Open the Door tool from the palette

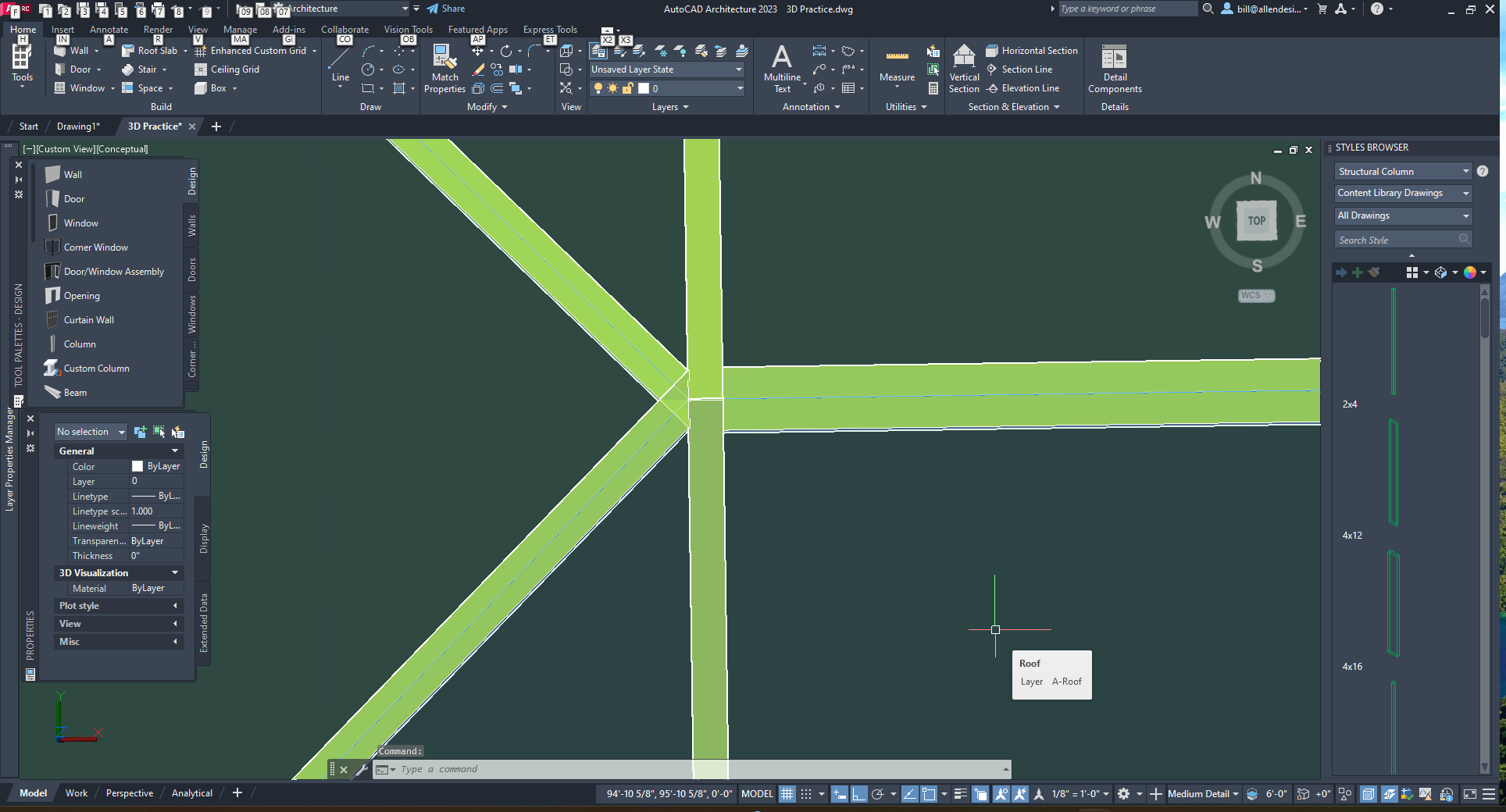pos(74,198)
